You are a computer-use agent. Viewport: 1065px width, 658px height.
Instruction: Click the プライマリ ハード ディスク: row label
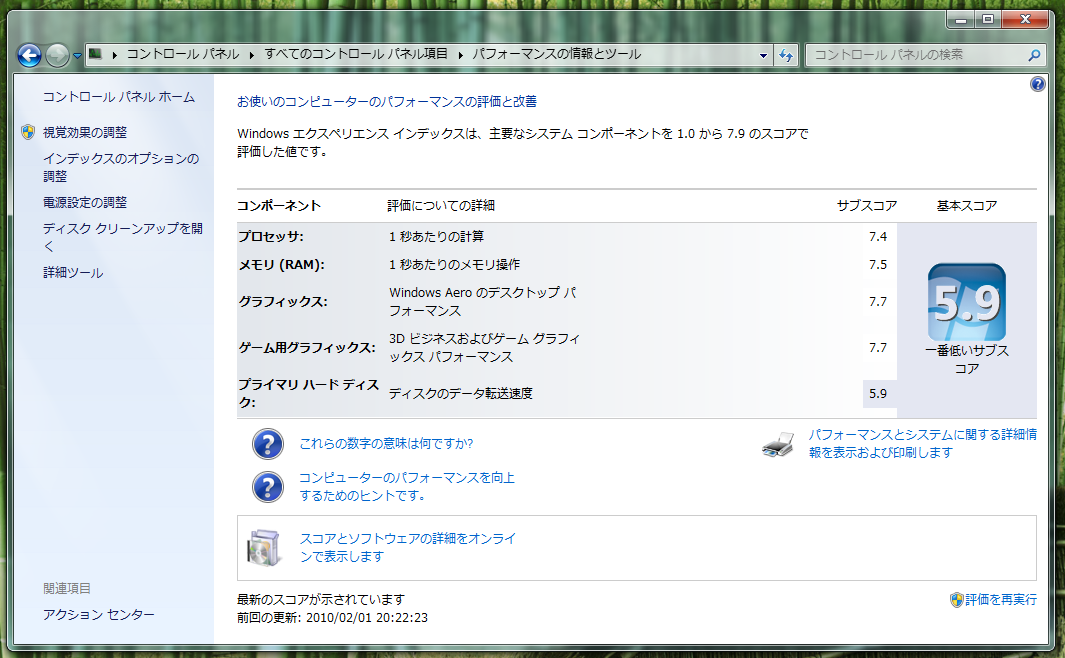[x=308, y=393]
